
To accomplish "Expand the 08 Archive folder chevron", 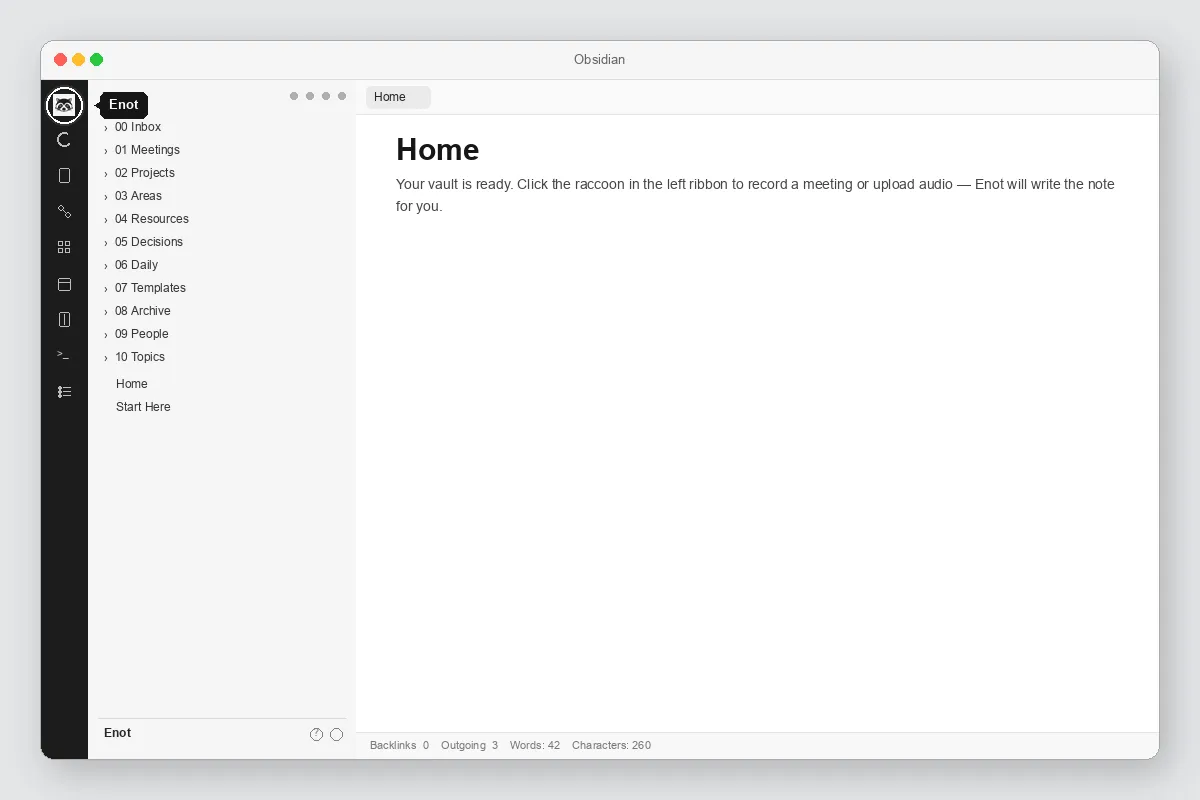I will (x=106, y=312).
